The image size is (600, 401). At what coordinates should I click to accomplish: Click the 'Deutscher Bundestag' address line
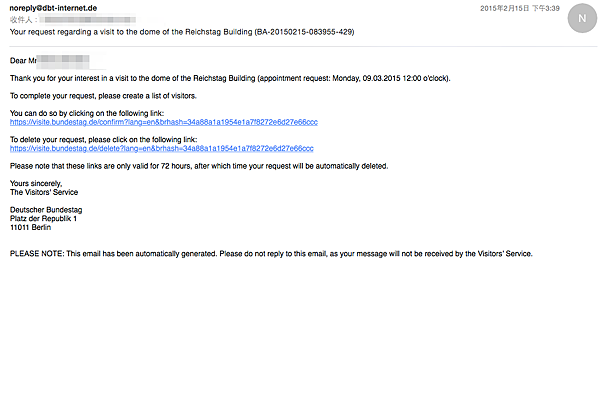click(46, 210)
